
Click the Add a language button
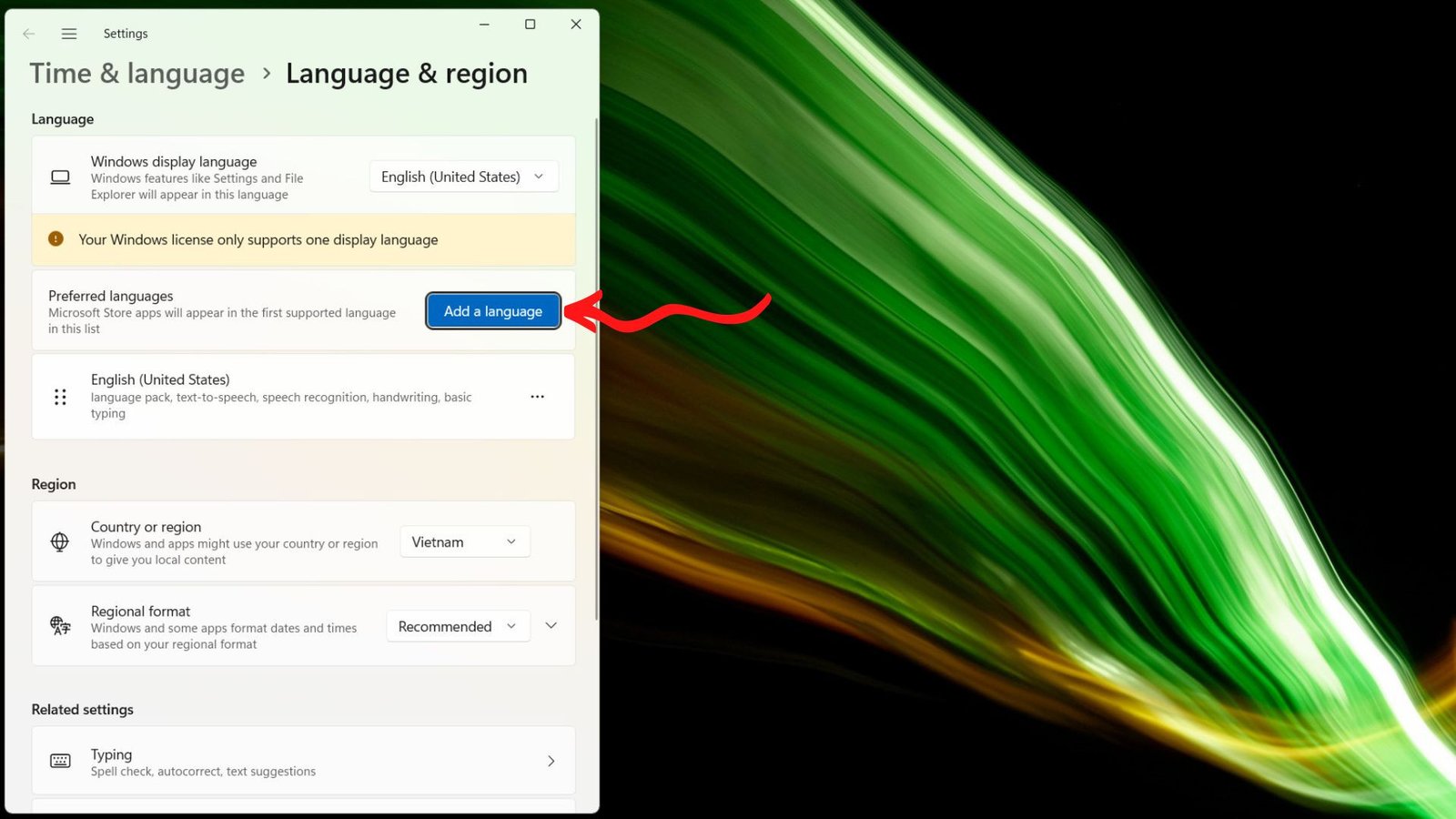tap(493, 311)
